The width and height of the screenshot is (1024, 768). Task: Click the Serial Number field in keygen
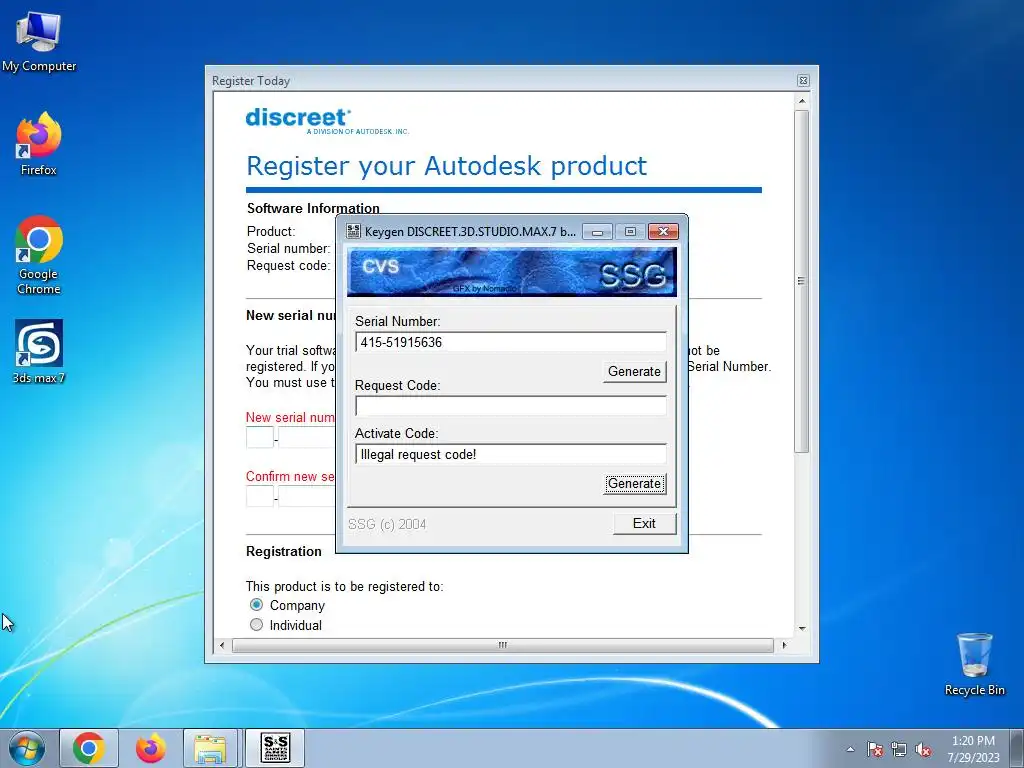pos(511,342)
